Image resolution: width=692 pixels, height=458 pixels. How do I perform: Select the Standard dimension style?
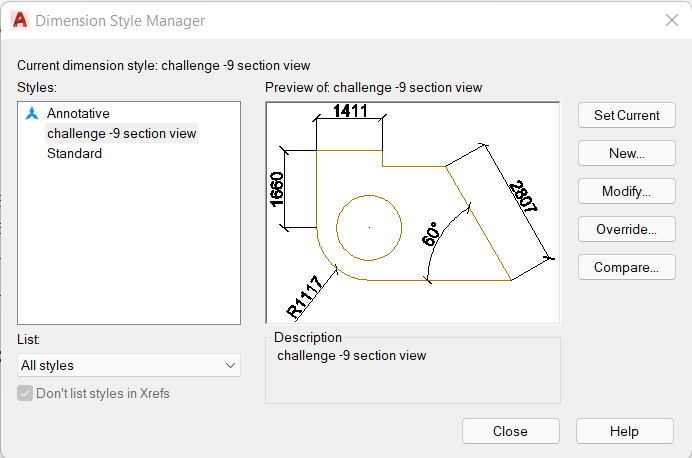coord(74,153)
